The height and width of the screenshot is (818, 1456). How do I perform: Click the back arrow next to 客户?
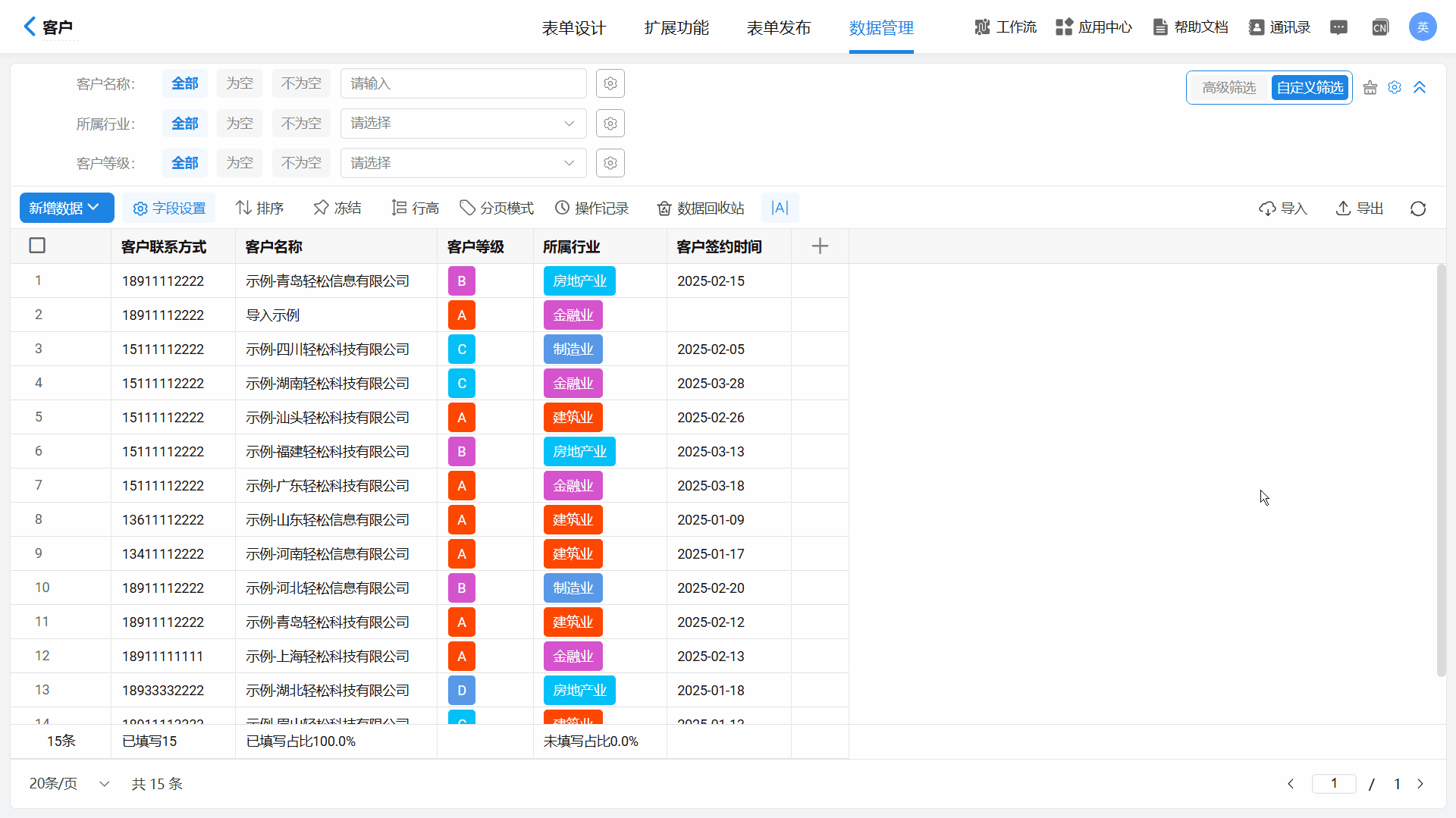pyautogui.click(x=30, y=27)
